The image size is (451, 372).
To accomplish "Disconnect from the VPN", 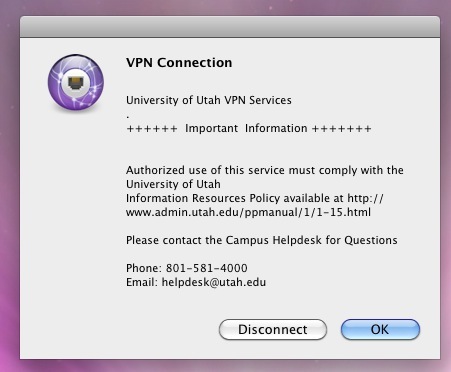I will click(273, 329).
